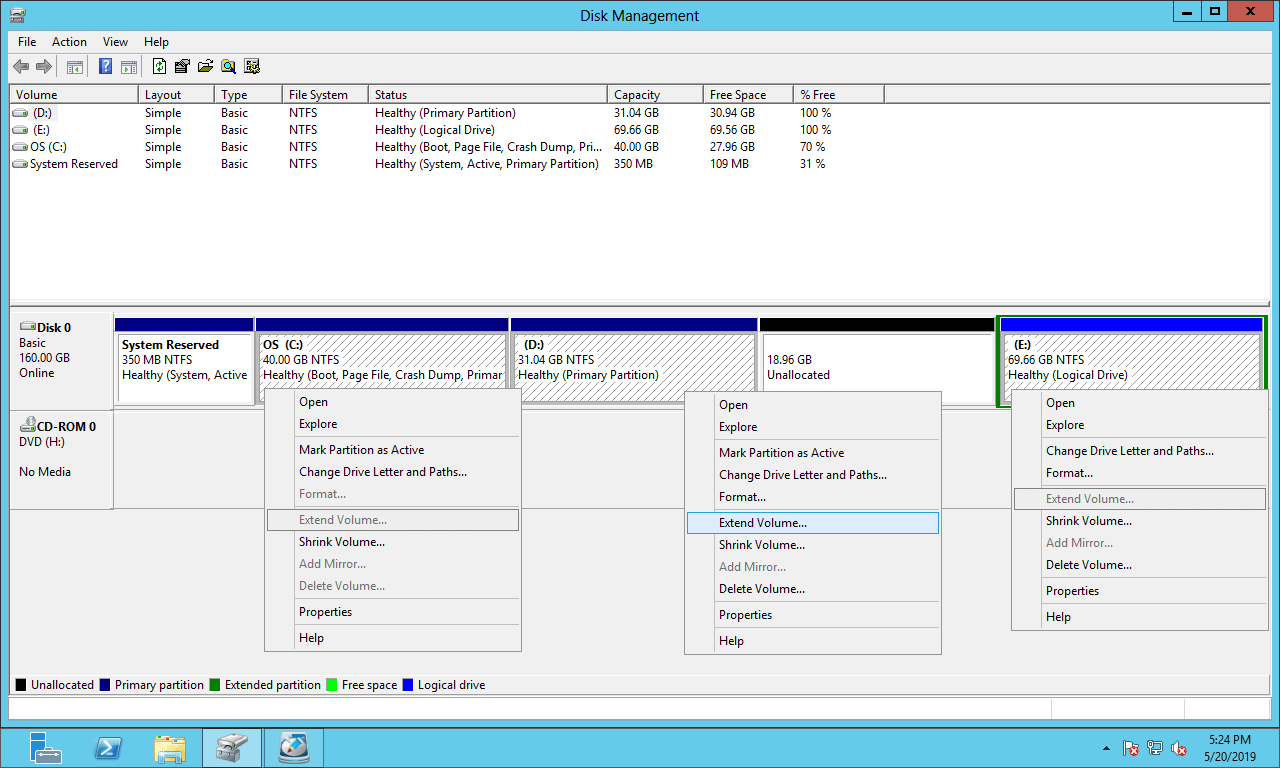Select the System Reserved row in volume list
Screen dimensions: 1280x768
coord(73,164)
